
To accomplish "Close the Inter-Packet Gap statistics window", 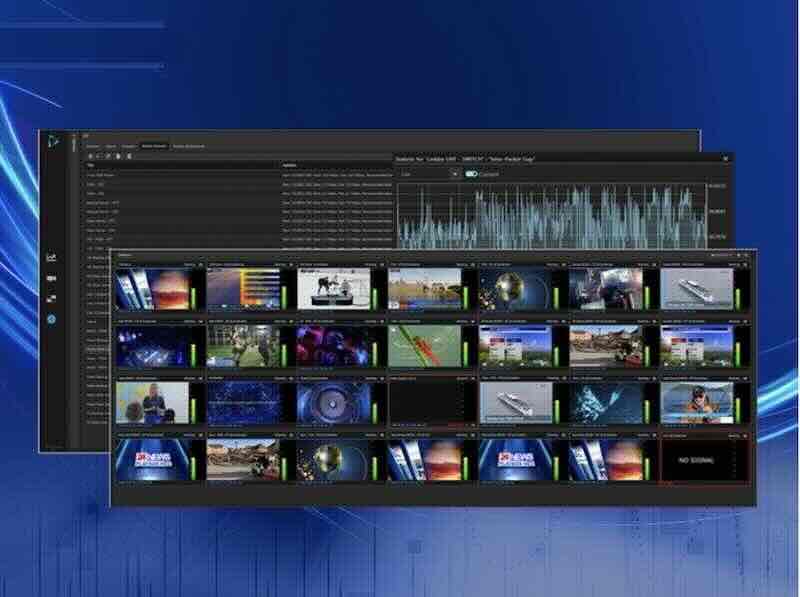I will (x=726, y=158).
